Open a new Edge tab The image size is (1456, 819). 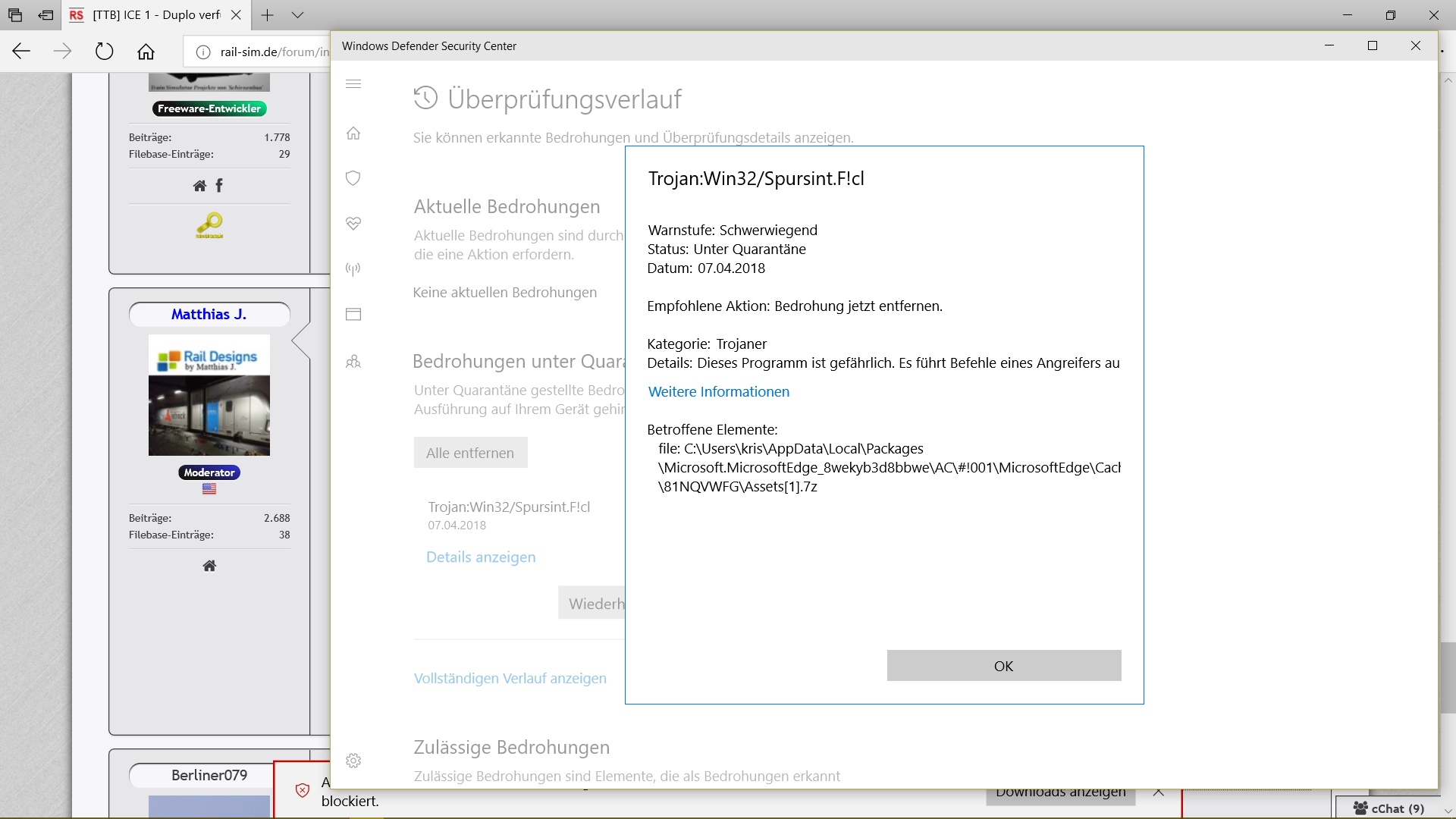(267, 15)
